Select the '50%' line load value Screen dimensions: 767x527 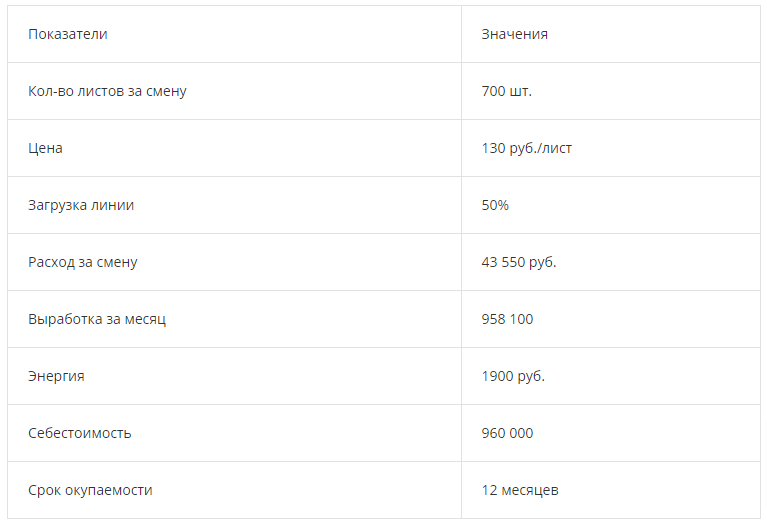pos(495,205)
